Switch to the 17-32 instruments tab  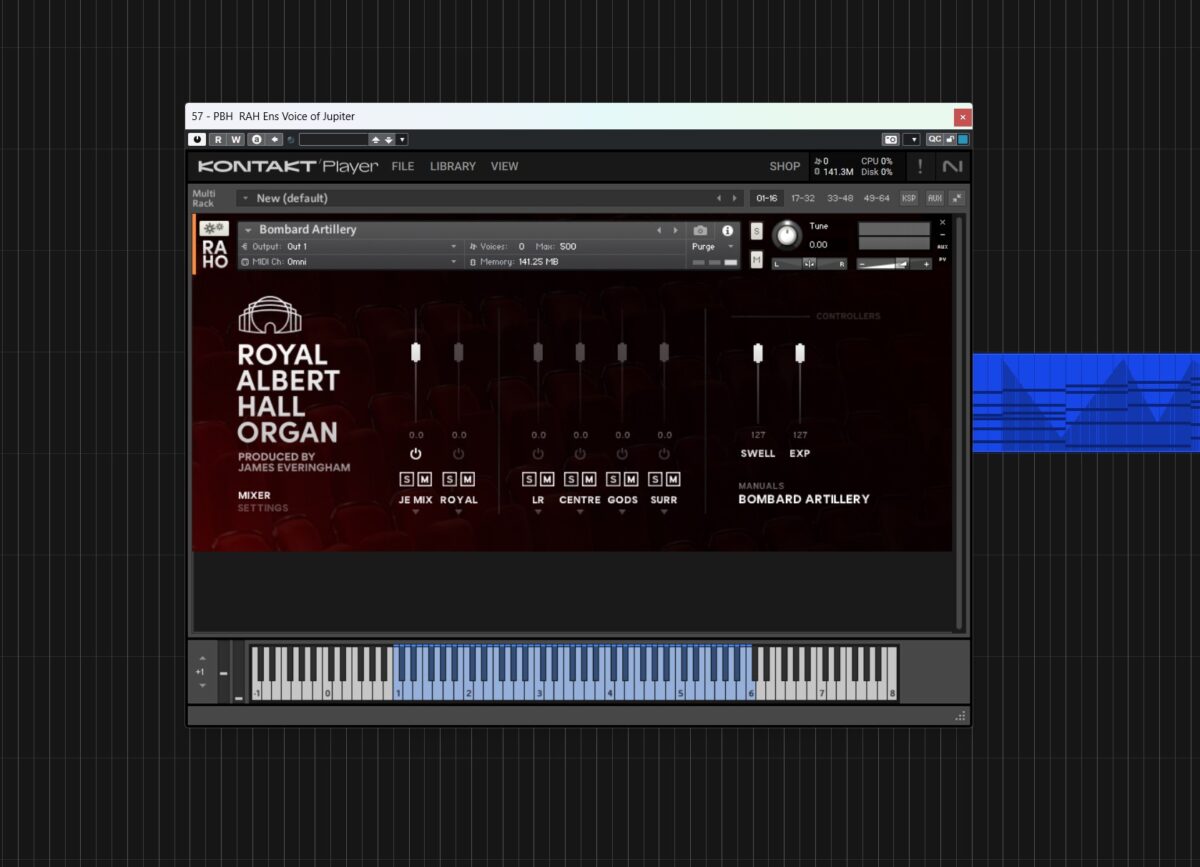802,198
